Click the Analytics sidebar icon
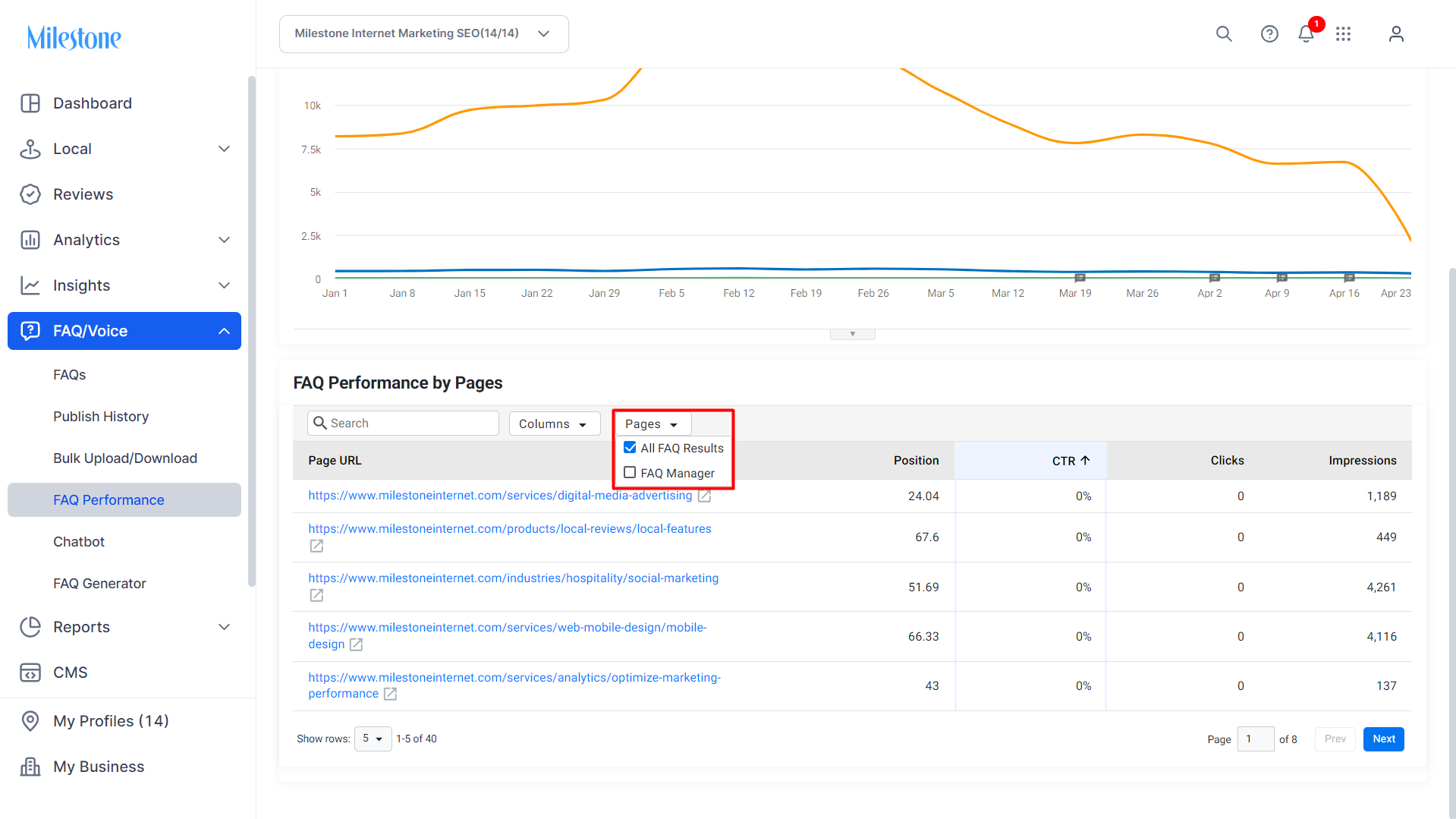1456x819 pixels. point(30,240)
